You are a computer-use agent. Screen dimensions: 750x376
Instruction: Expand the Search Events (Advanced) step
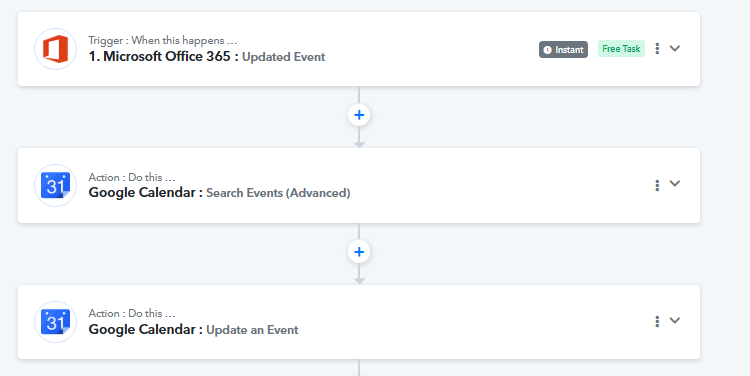pyautogui.click(x=675, y=184)
